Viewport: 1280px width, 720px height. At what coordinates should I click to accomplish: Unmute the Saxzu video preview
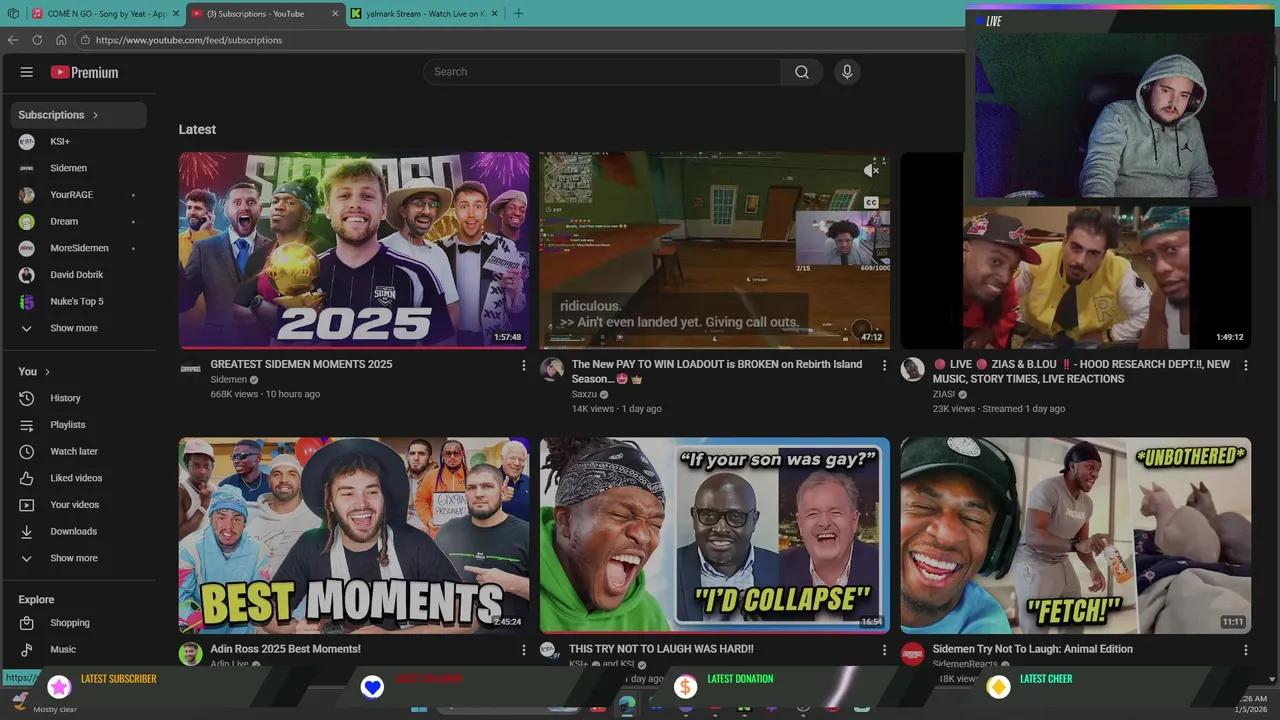click(x=871, y=171)
